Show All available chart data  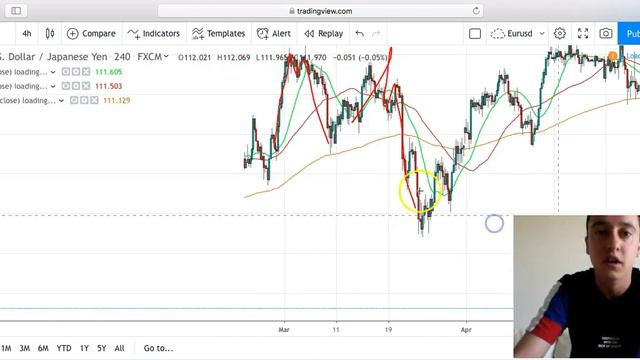pos(119,348)
